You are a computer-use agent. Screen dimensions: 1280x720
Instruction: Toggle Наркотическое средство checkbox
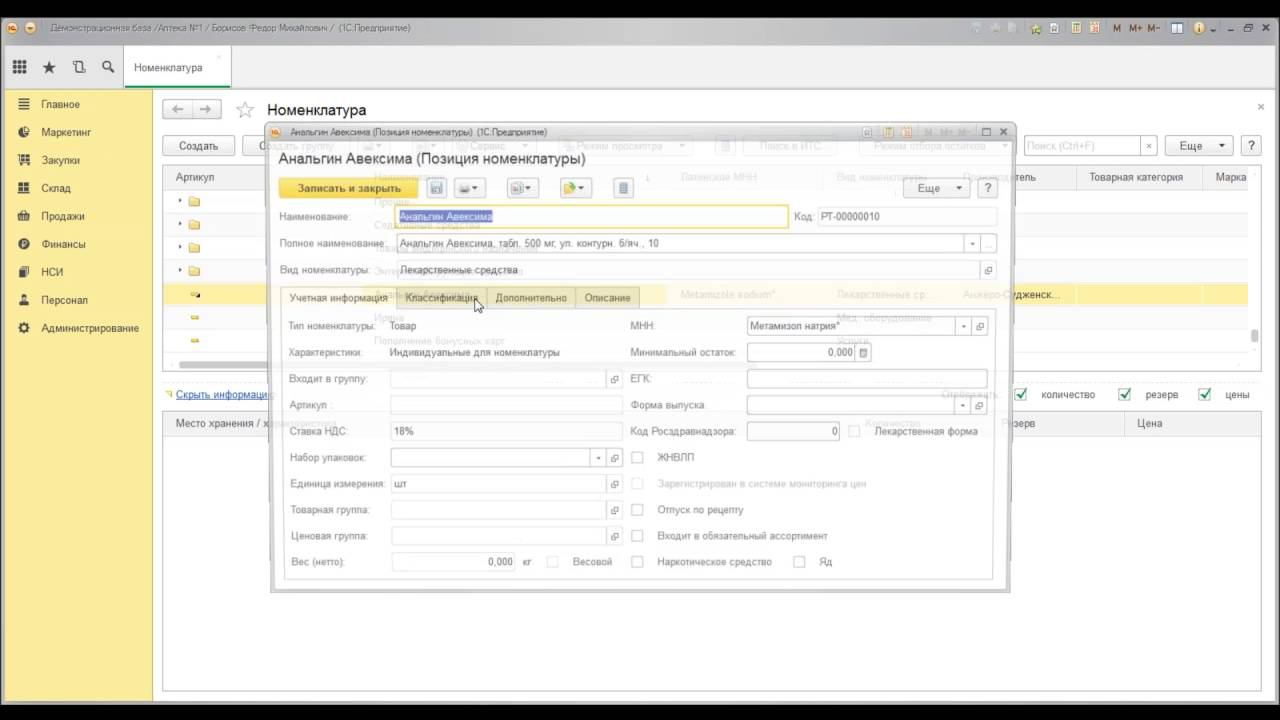(x=637, y=562)
